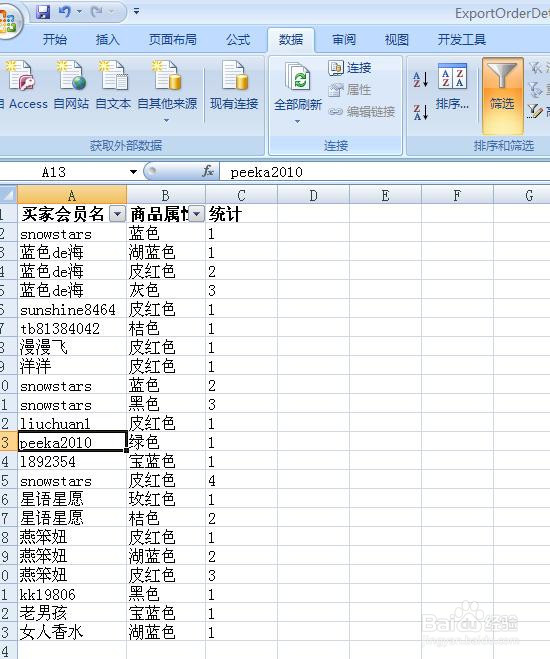Select cell containing sunshine8464
Image resolution: width=550 pixels, height=659 pixels.
click(72, 310)
